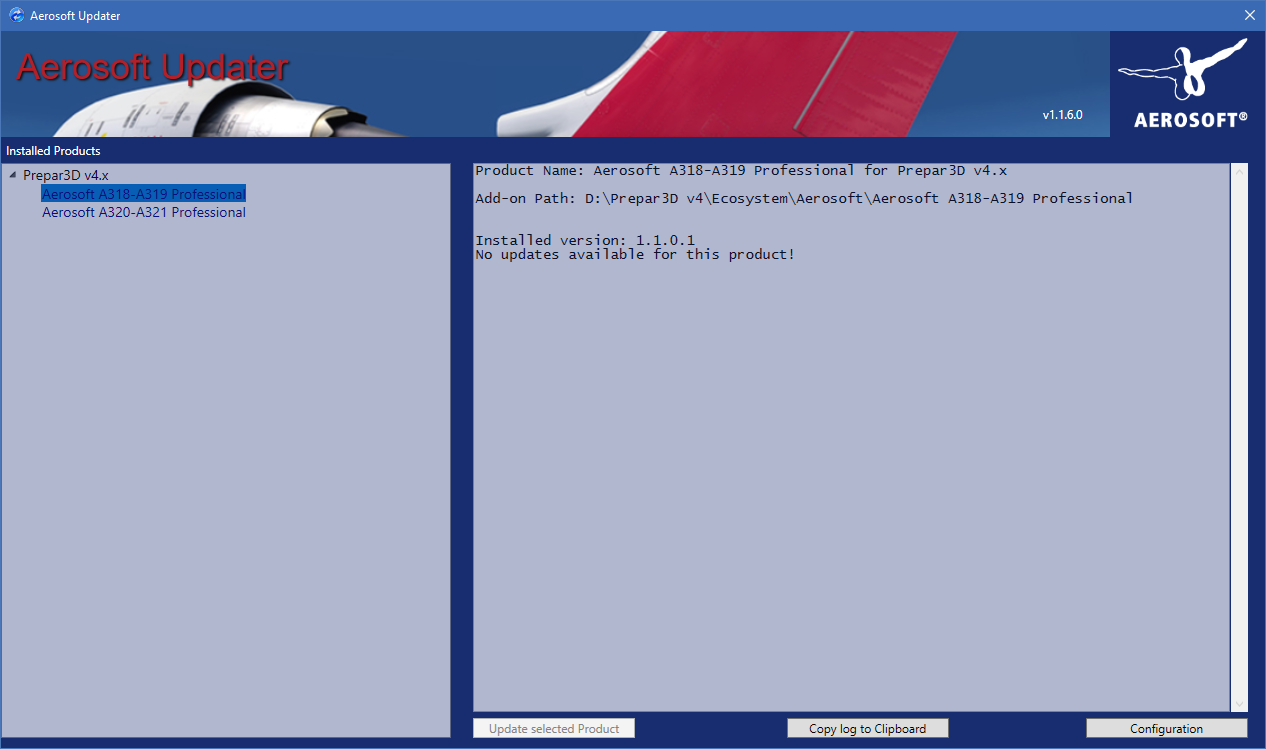Click the Aerosoft Updater title bar icon
Viewport: 1266px width, 749px height.
[x=16, y=16]
